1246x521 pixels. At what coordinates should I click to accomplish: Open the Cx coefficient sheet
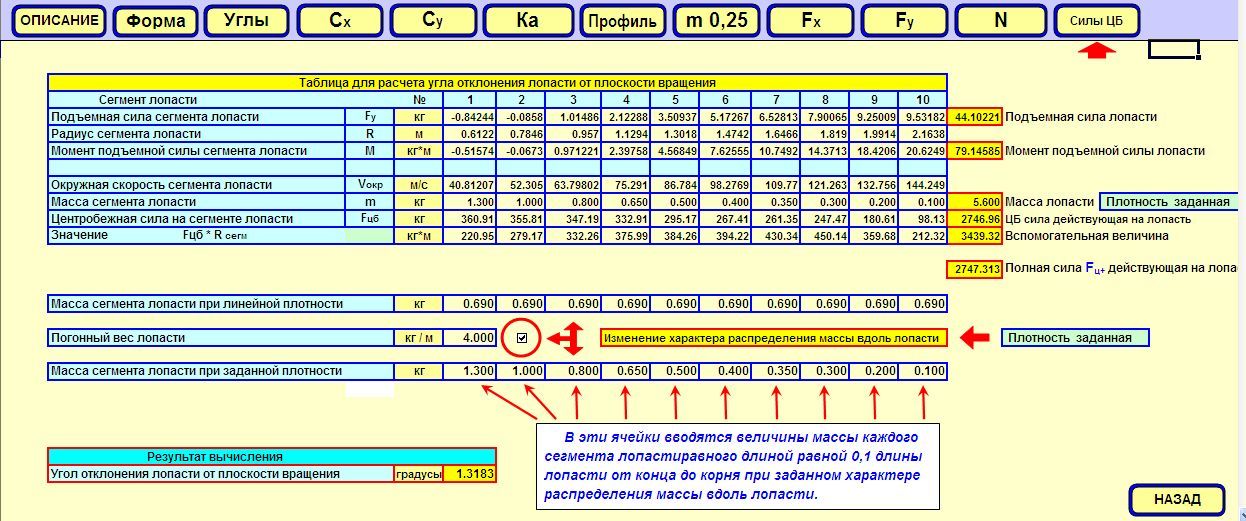(x=340, y=21)
